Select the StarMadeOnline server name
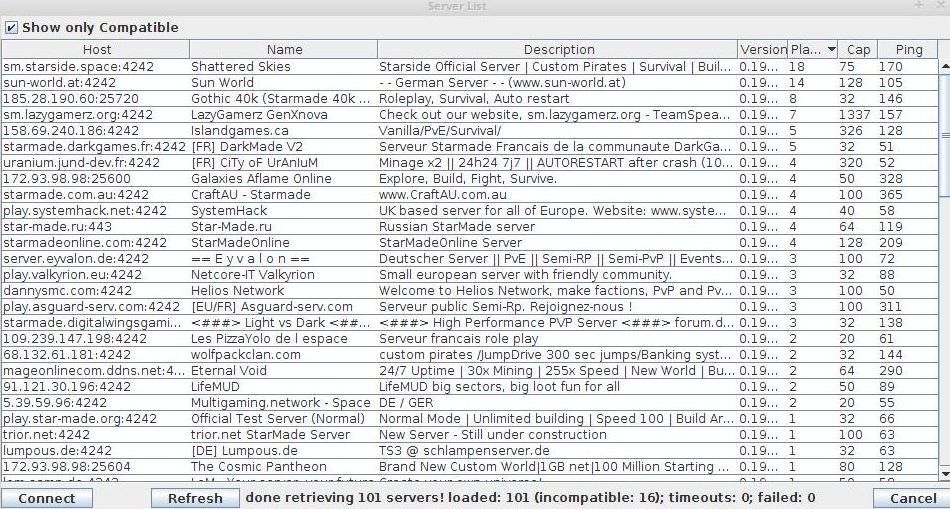950x509 pixels. point(241,242)
